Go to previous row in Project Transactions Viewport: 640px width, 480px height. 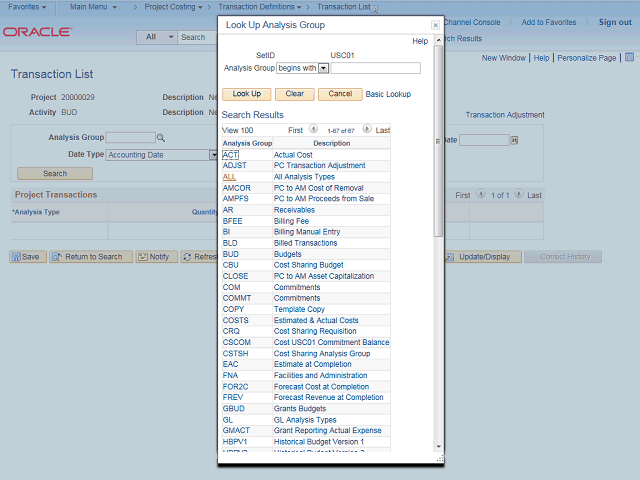(481, 194)
